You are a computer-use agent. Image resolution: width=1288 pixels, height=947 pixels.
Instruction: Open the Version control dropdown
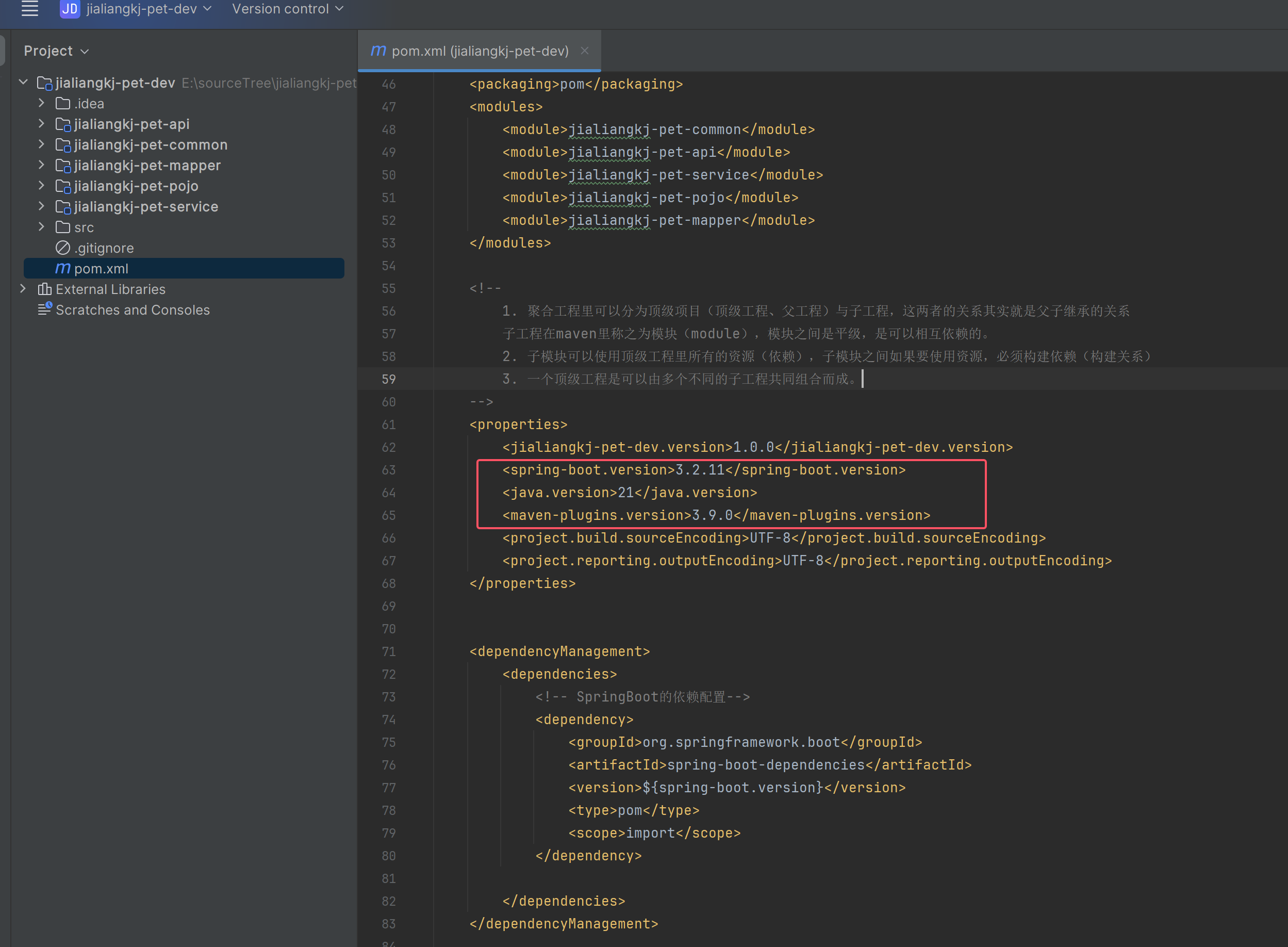(288, 9)
